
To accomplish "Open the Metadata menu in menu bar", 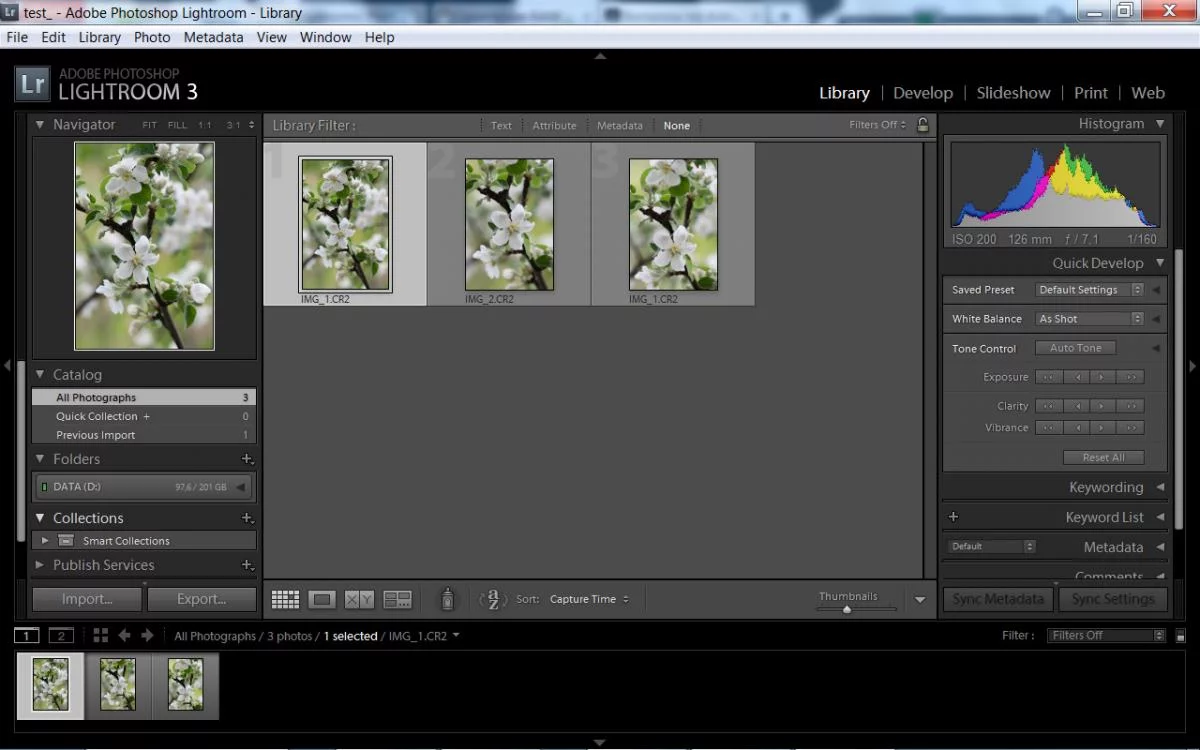I will click(x=213, y=37).
